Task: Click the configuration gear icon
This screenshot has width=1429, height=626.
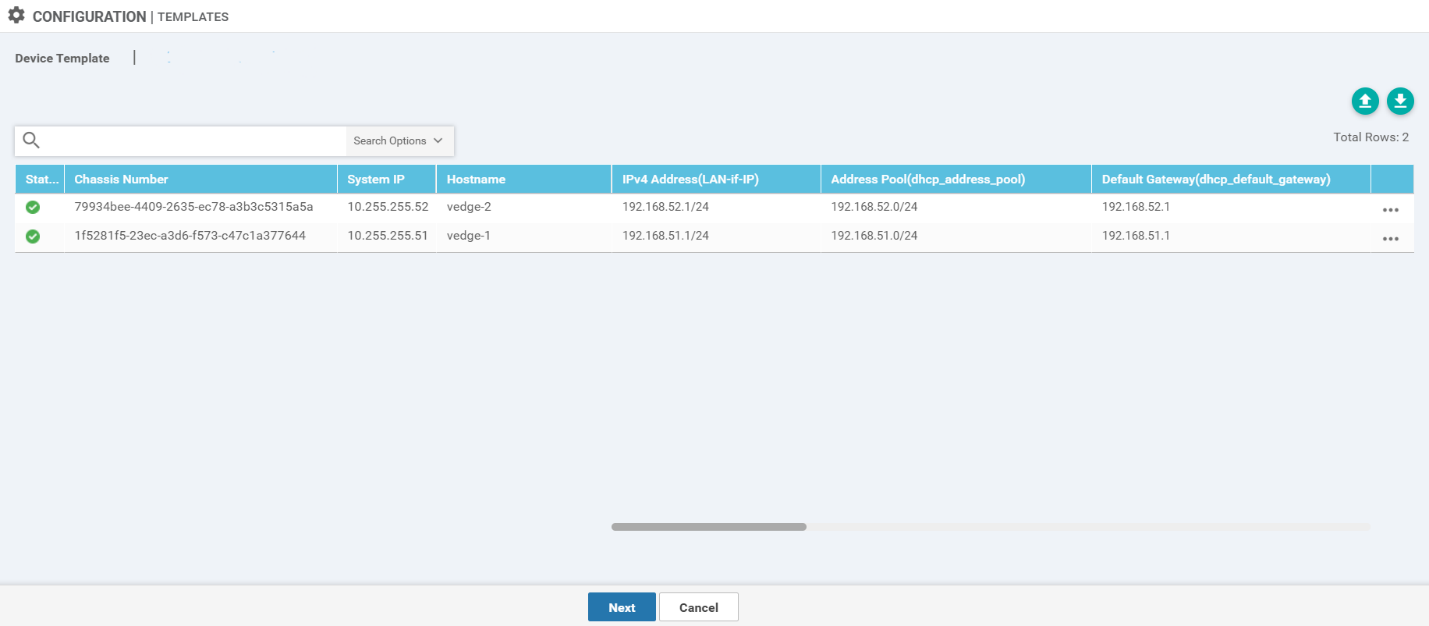Action: pyautogui.click(x=16, y=16)
